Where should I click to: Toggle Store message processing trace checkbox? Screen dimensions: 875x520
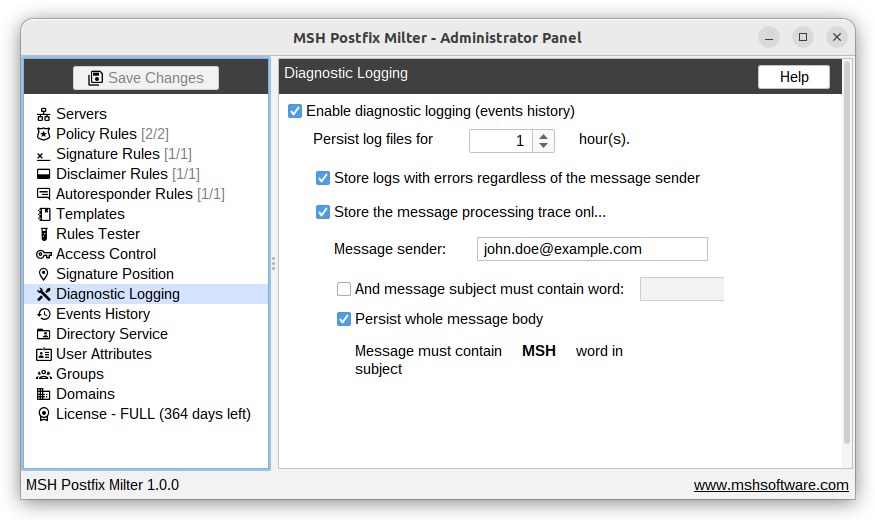[323, 212]
